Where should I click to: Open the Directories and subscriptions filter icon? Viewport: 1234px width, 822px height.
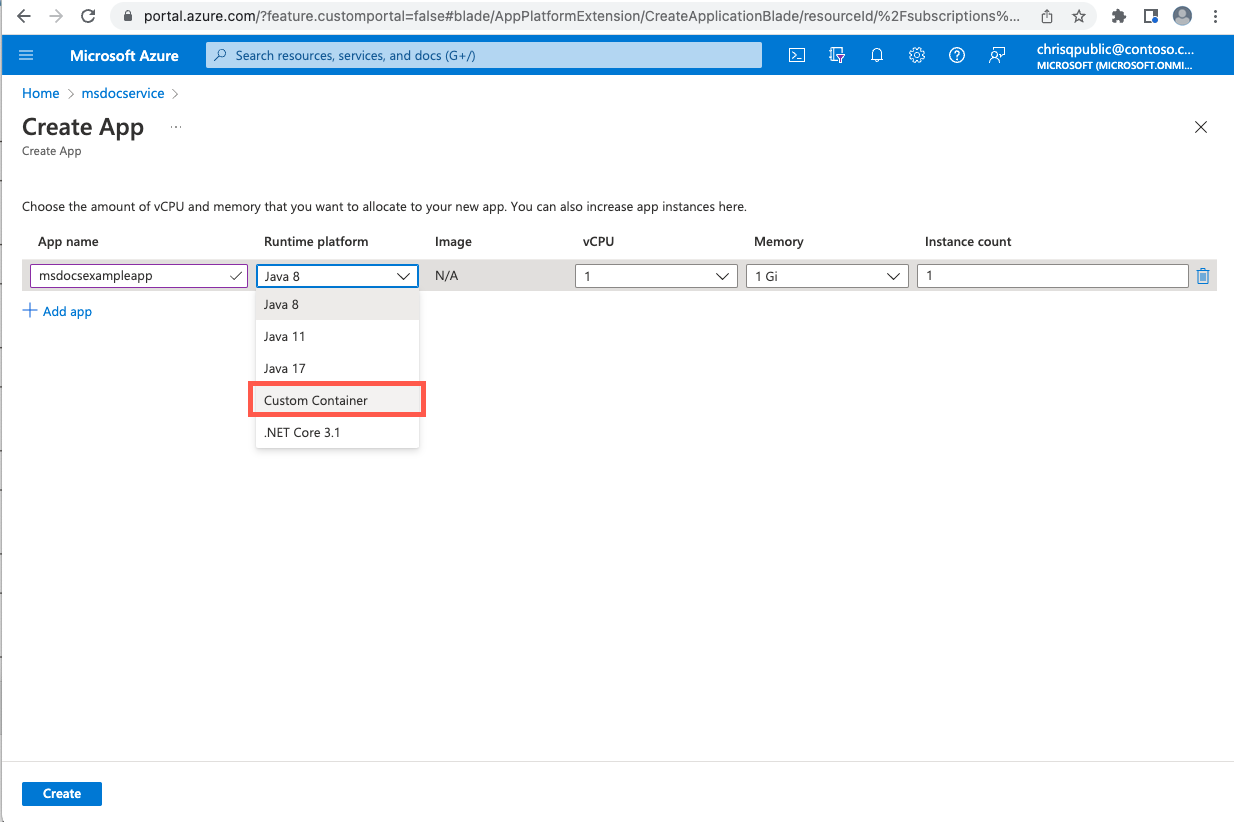[837, 55]
